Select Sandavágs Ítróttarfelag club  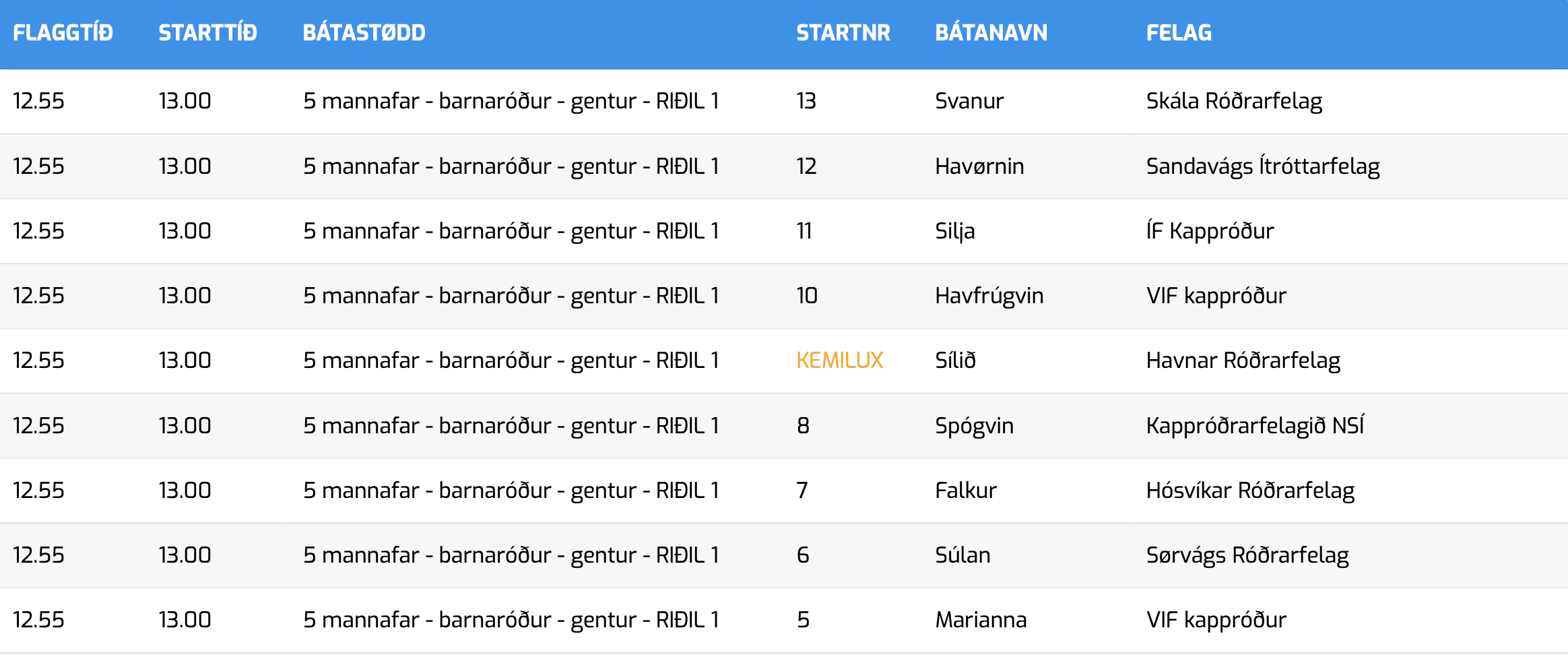pyautogui.click(x=1263, y=166)
